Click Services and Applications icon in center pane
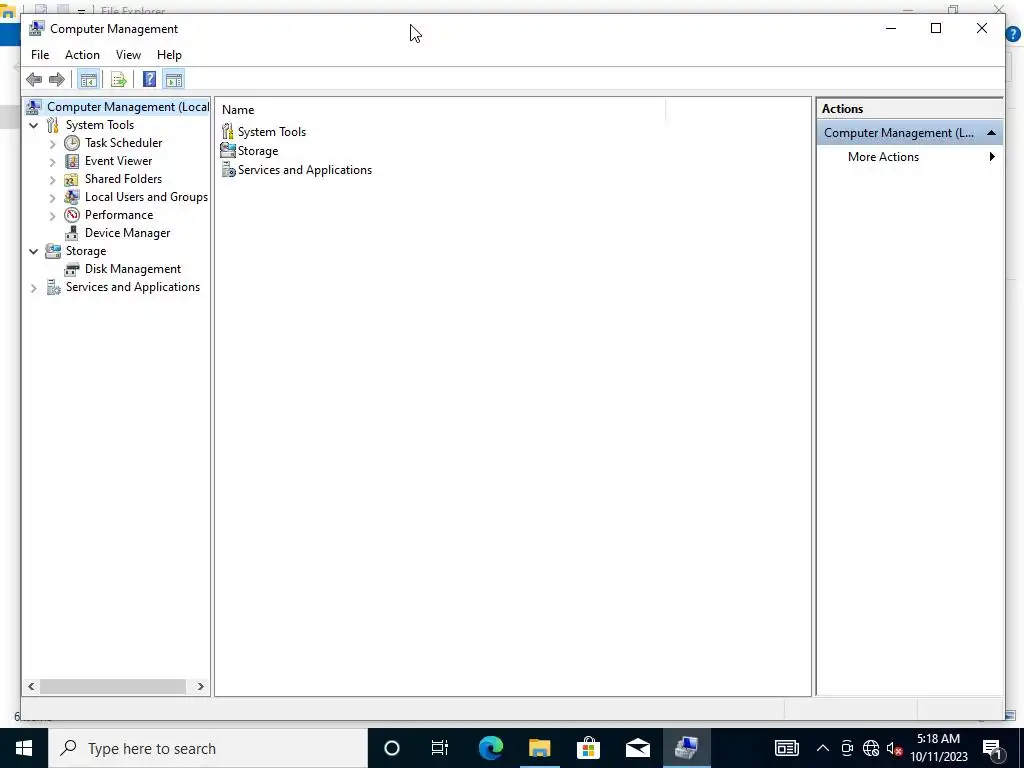 point(228,170)
